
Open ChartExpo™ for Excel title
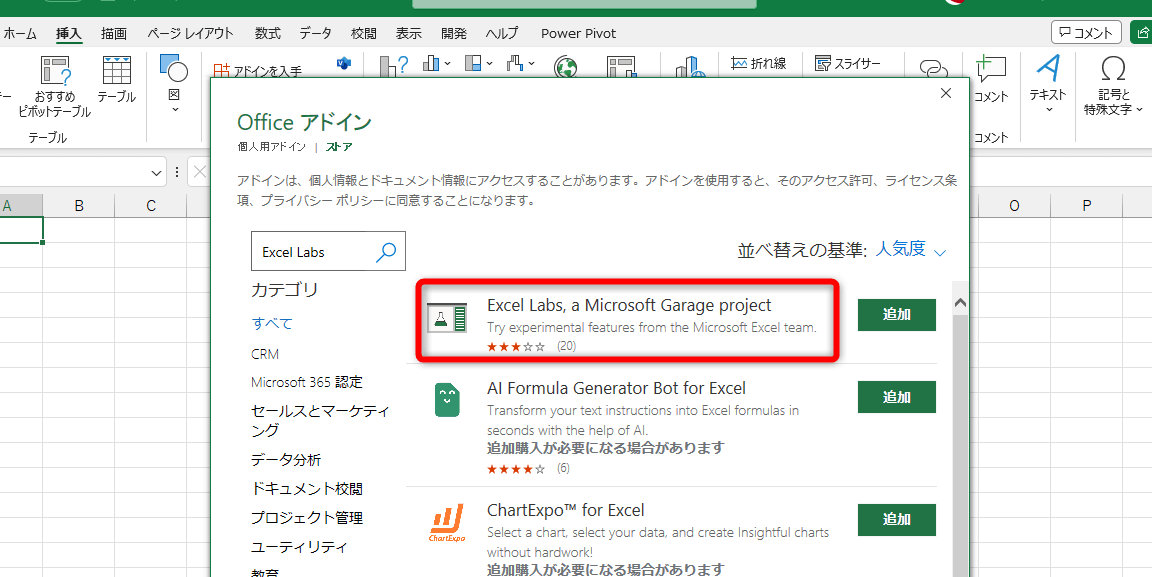click(565, 510)
